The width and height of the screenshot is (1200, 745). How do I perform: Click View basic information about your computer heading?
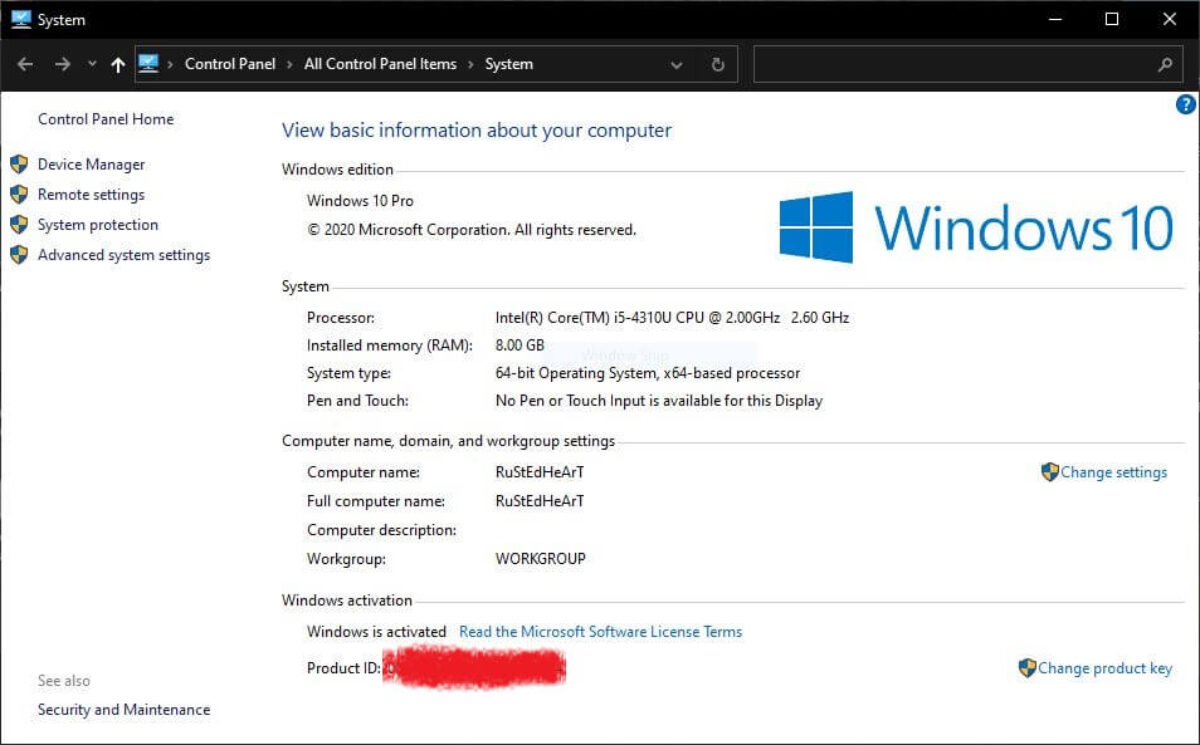[x=477, y=130]
